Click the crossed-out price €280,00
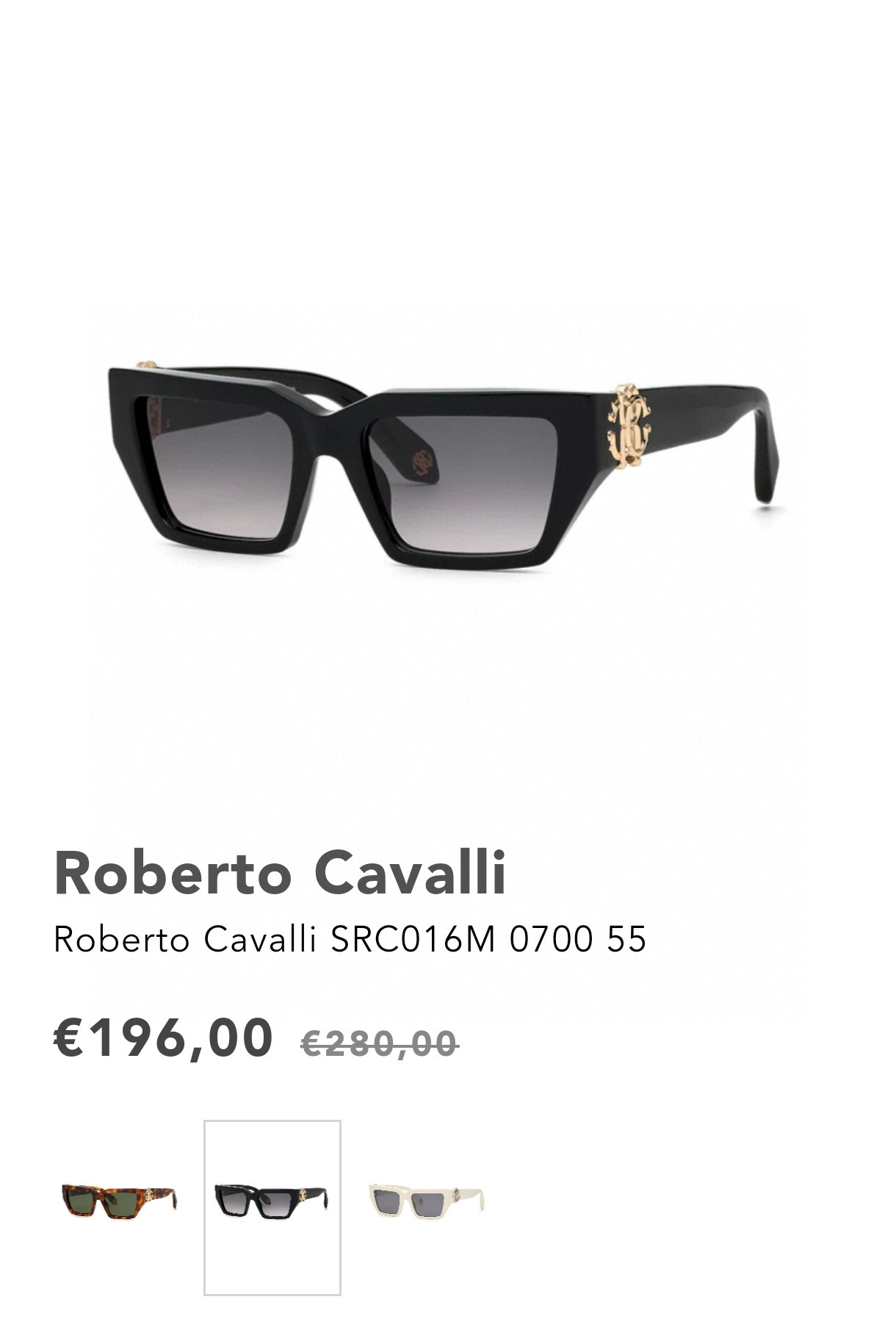The width and height of the screenshot is (896, 1327). pos(380,1044)
